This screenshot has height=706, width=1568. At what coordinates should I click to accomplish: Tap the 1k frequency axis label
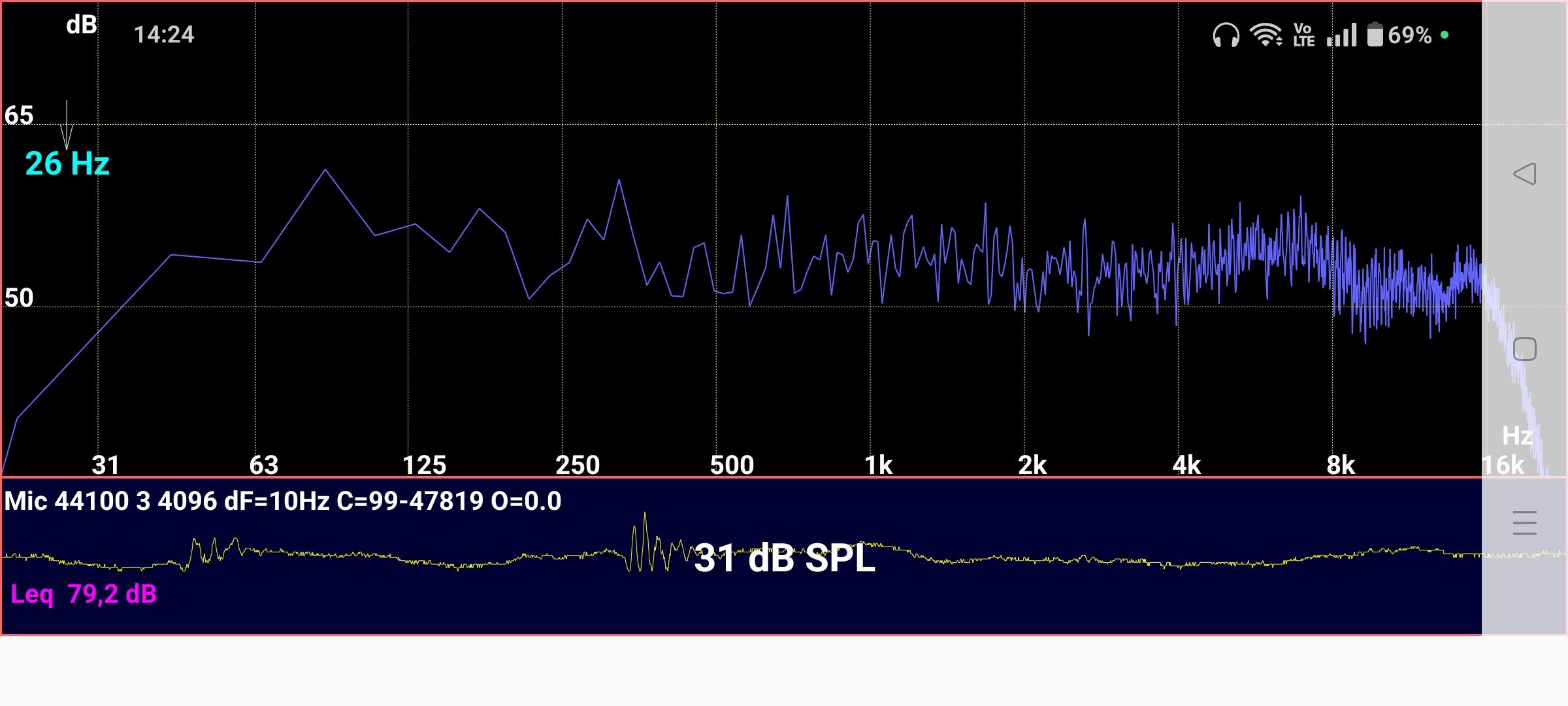click(x=878, y=465)
